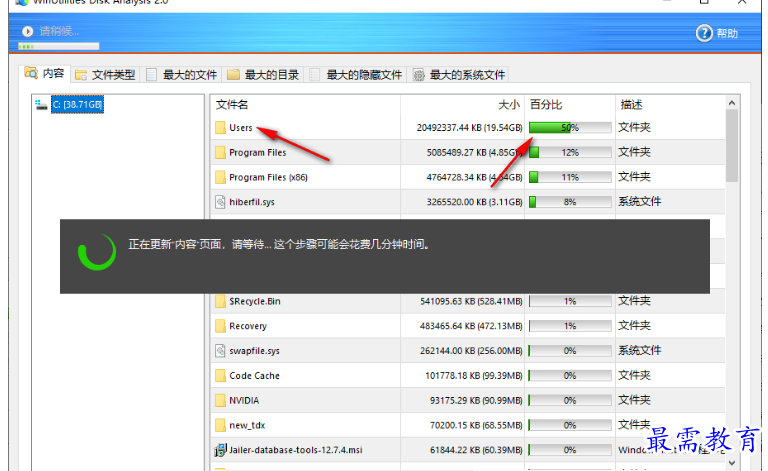Click the hiberfil.sys file icon
Viewport: 768px width, 471px height.
tap(220, 202)
